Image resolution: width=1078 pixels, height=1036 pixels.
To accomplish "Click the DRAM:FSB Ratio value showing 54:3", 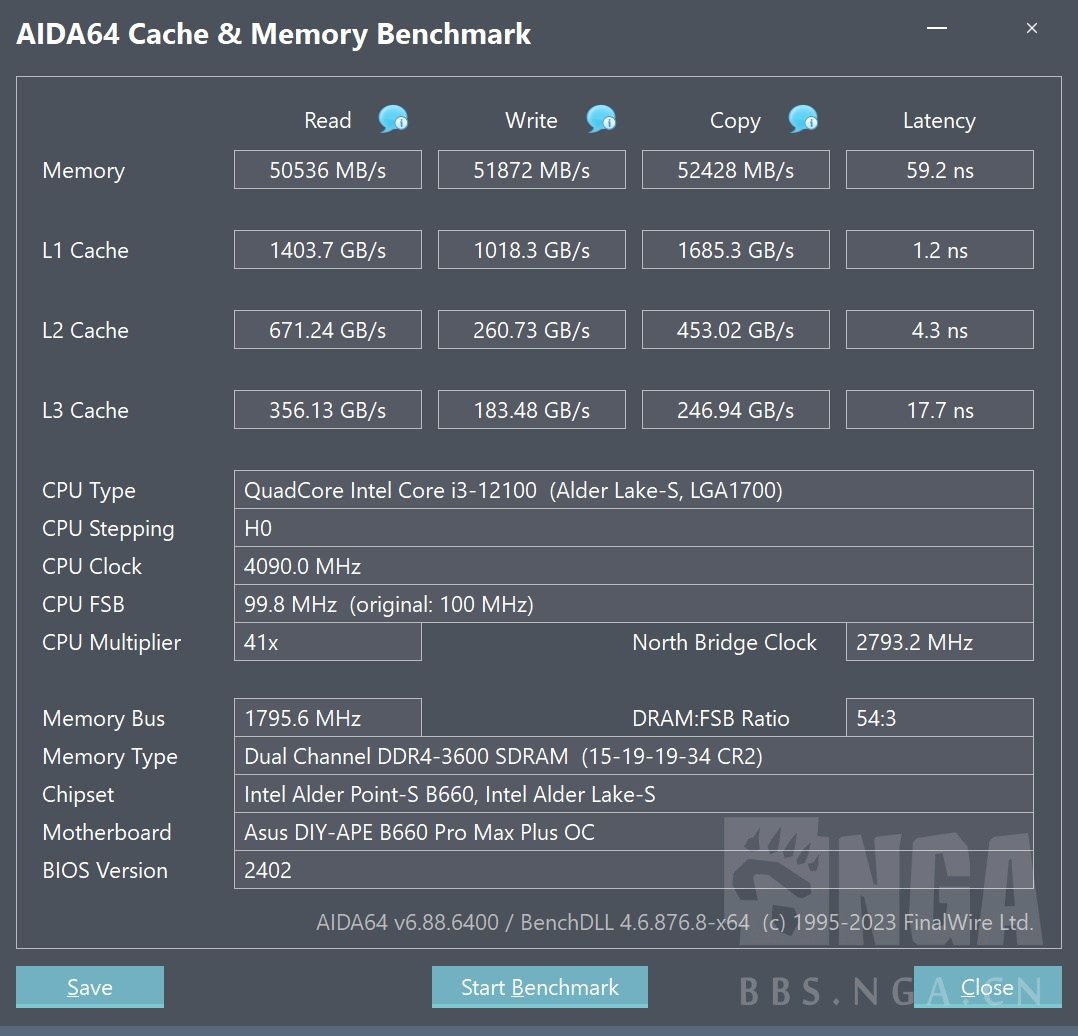I will point(939,717).
